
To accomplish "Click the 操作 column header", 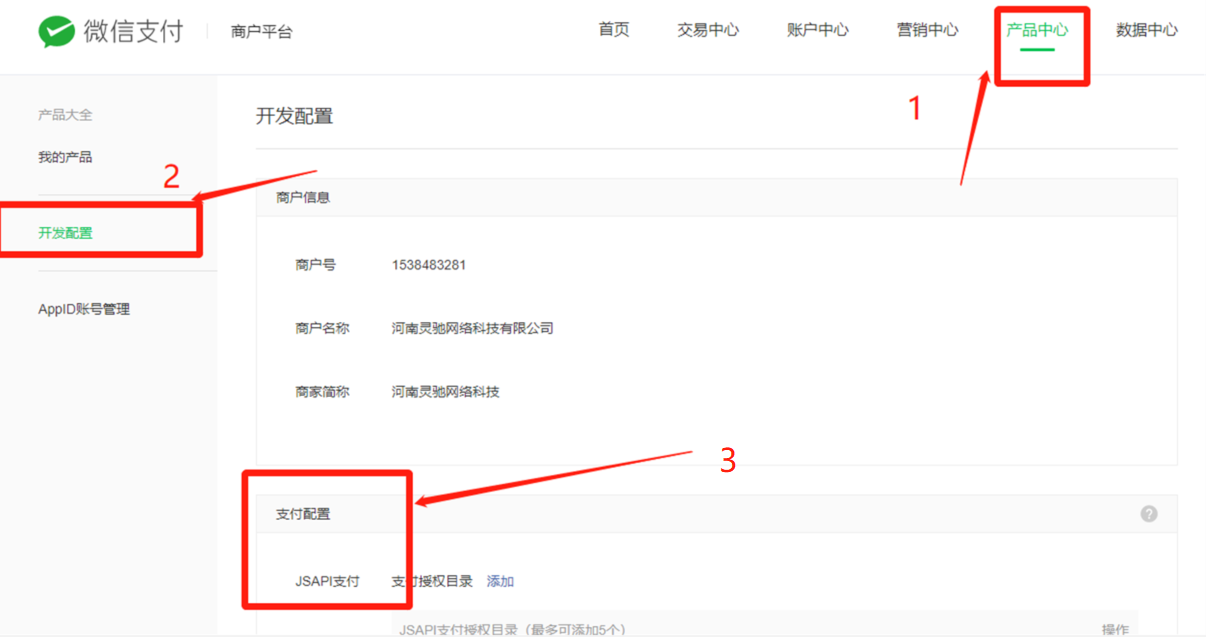I will 1115,629.
